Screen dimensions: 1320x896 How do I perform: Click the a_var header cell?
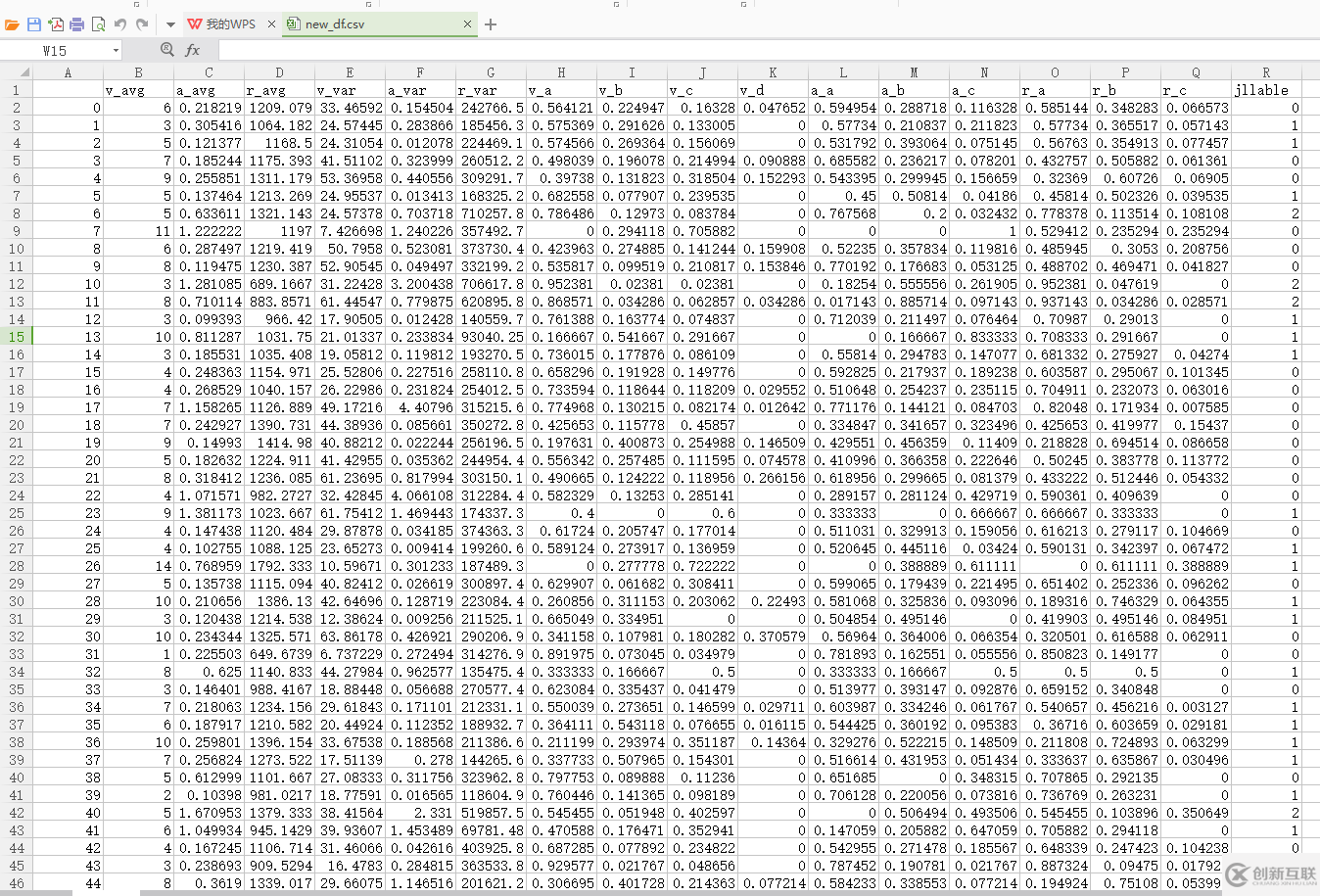[x=420, y=90]
